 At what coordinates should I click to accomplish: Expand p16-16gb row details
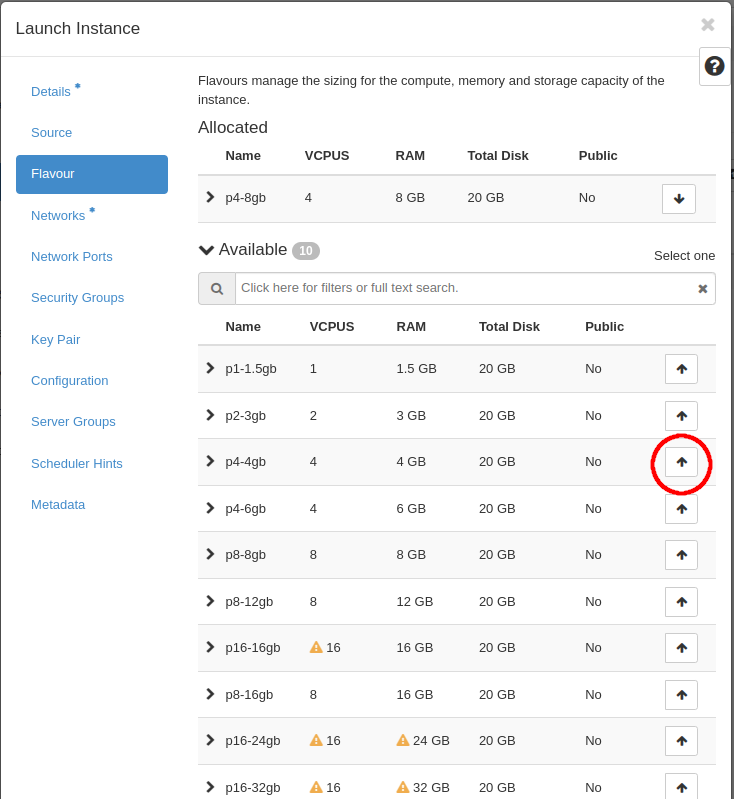pos(210,647)
